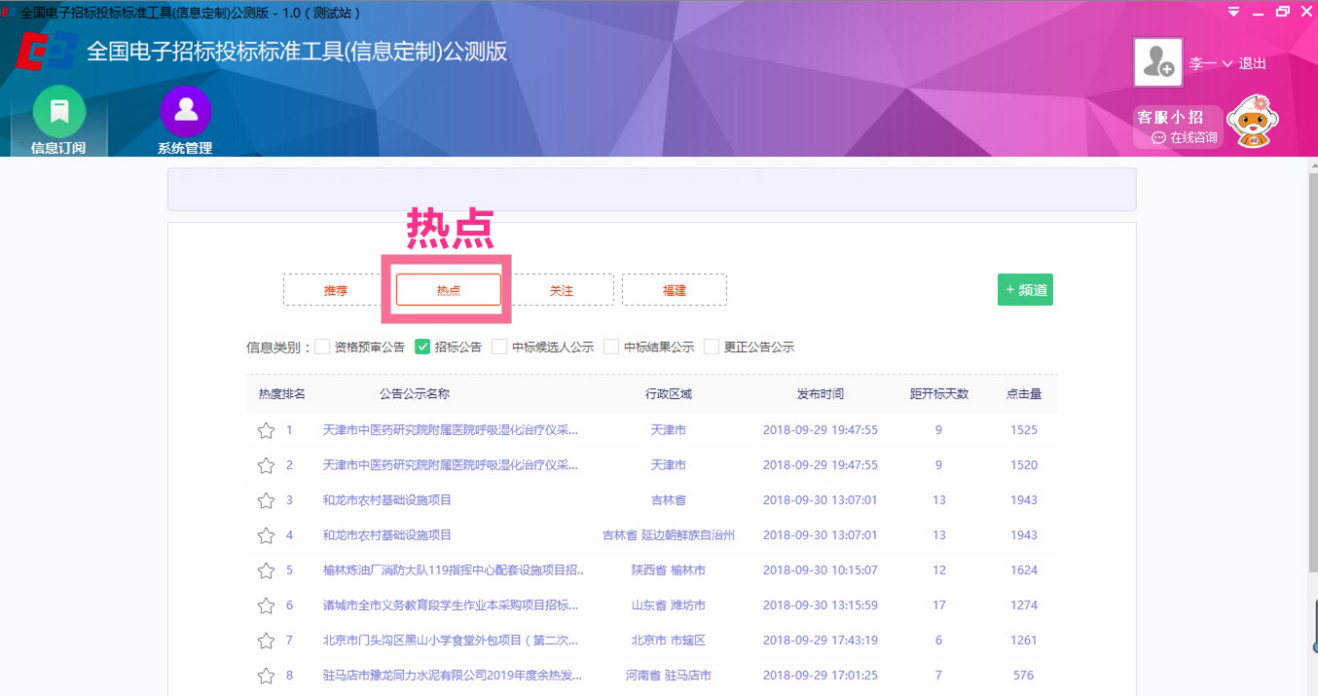This screenshot has width=1318, height=696.
Task: Star the 北京市门头沟区 announcement
Action: pyautogui.click(x=266, y=640)
